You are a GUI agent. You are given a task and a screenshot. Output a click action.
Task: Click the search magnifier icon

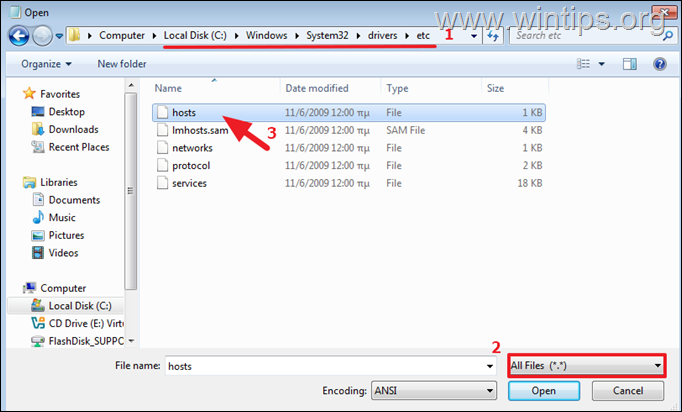point(668,36)
